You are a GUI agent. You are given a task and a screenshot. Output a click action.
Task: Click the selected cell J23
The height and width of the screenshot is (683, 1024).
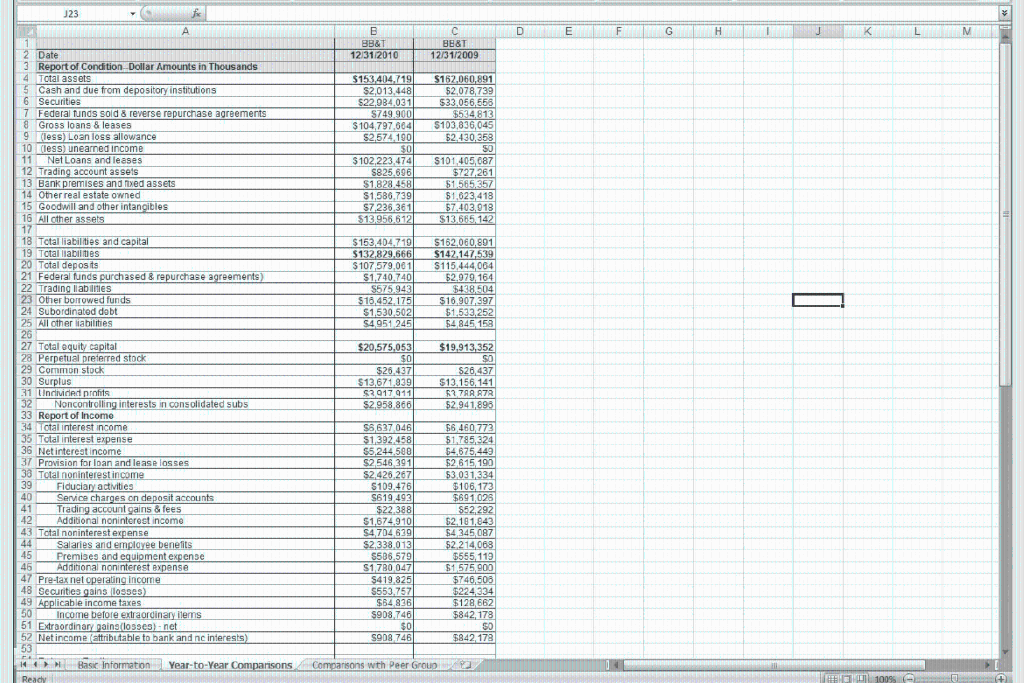pyautogui.click(x=818, y=300)
